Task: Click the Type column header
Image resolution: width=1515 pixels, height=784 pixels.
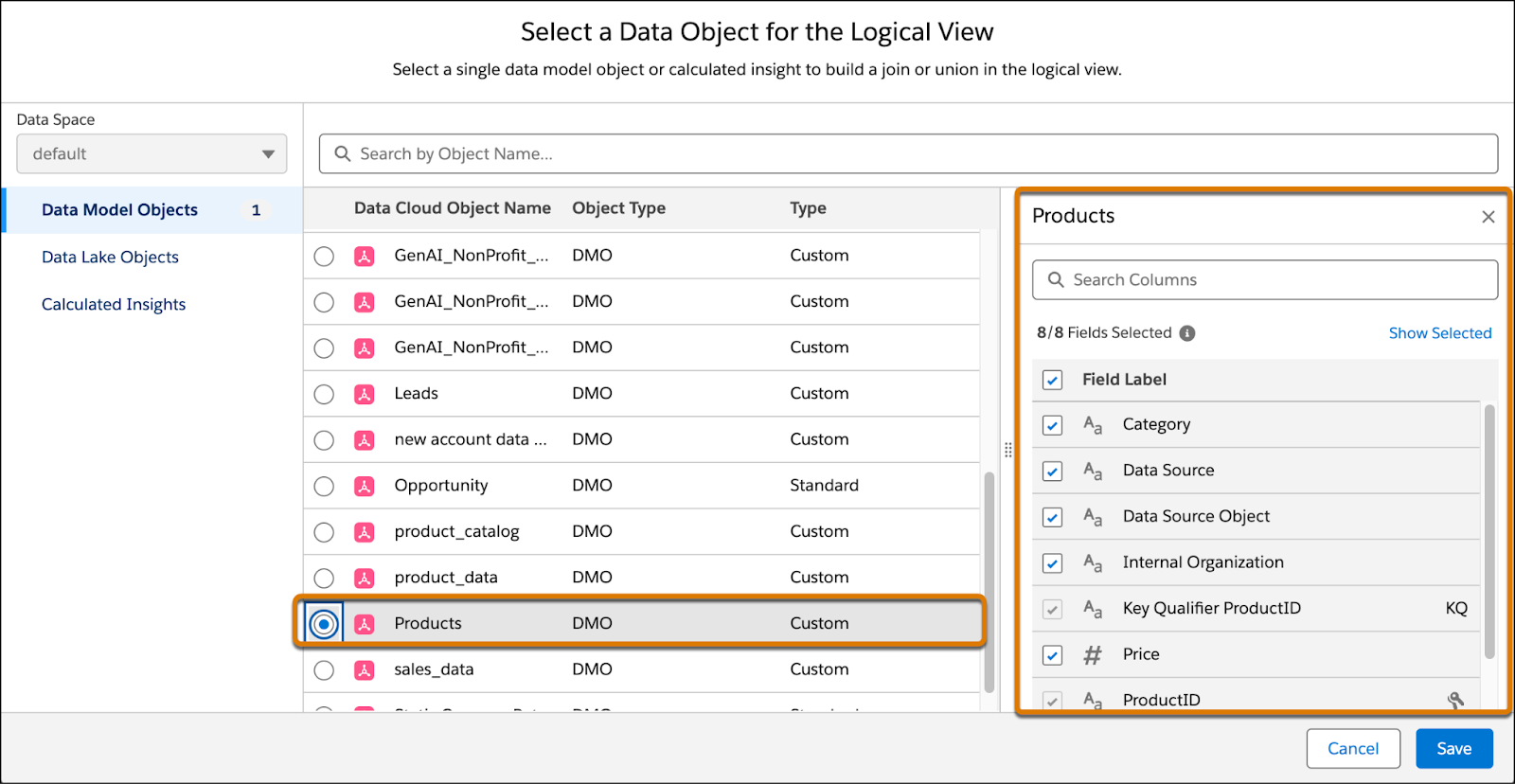Action: click(x=809, y=208)
